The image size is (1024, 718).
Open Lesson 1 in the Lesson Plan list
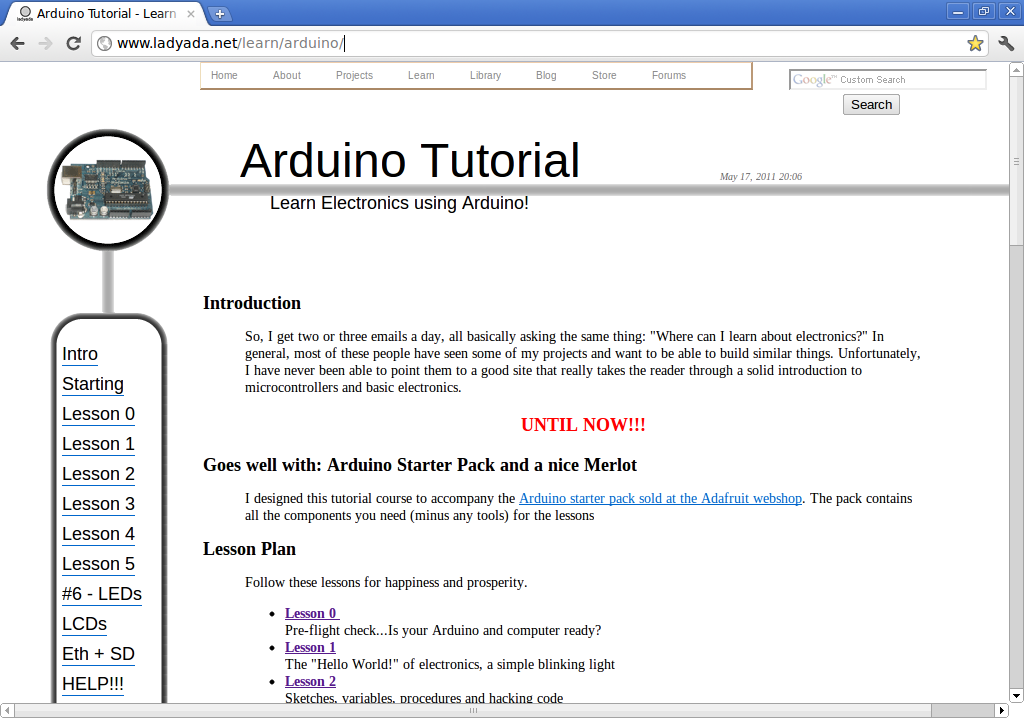coord(310,647)
